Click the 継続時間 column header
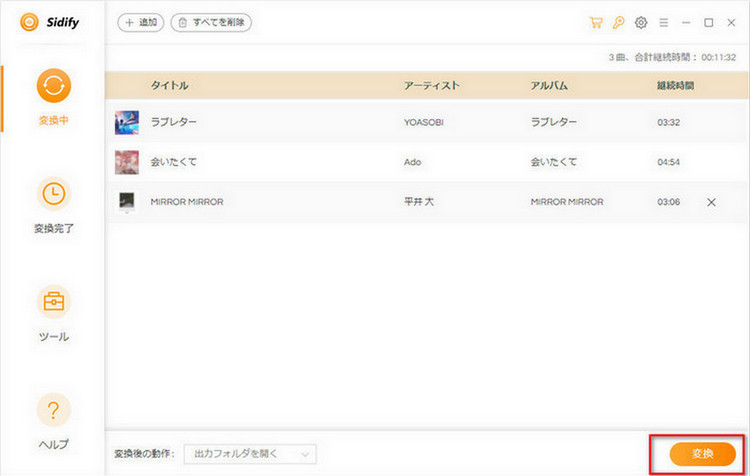This screenshot has height=476, width=750. 675,86
